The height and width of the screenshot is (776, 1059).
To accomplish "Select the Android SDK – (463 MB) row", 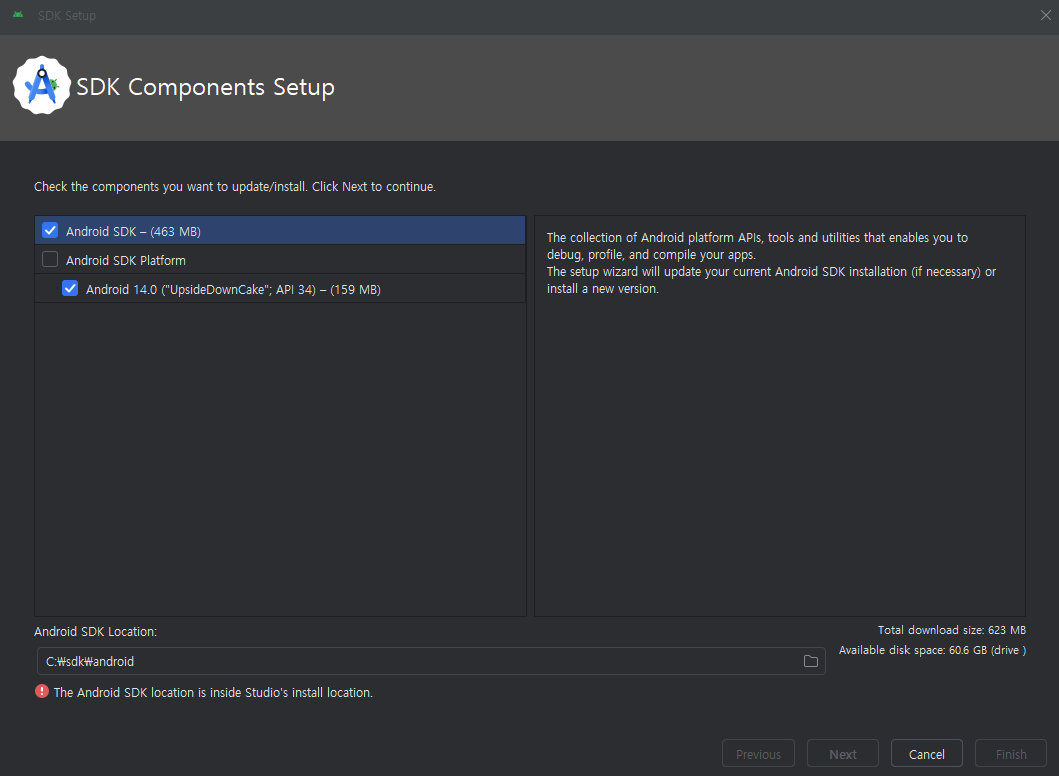I will tap(280, 230).
